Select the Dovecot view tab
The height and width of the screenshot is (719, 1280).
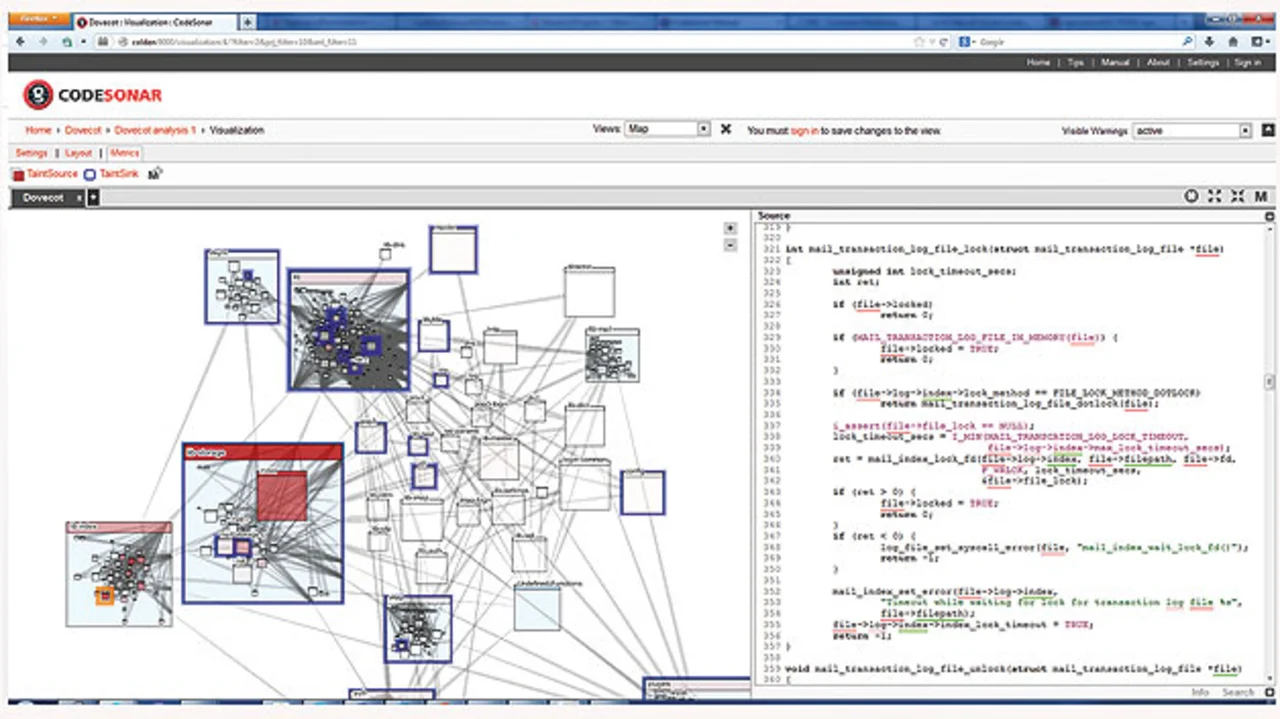tap(42, 198)
